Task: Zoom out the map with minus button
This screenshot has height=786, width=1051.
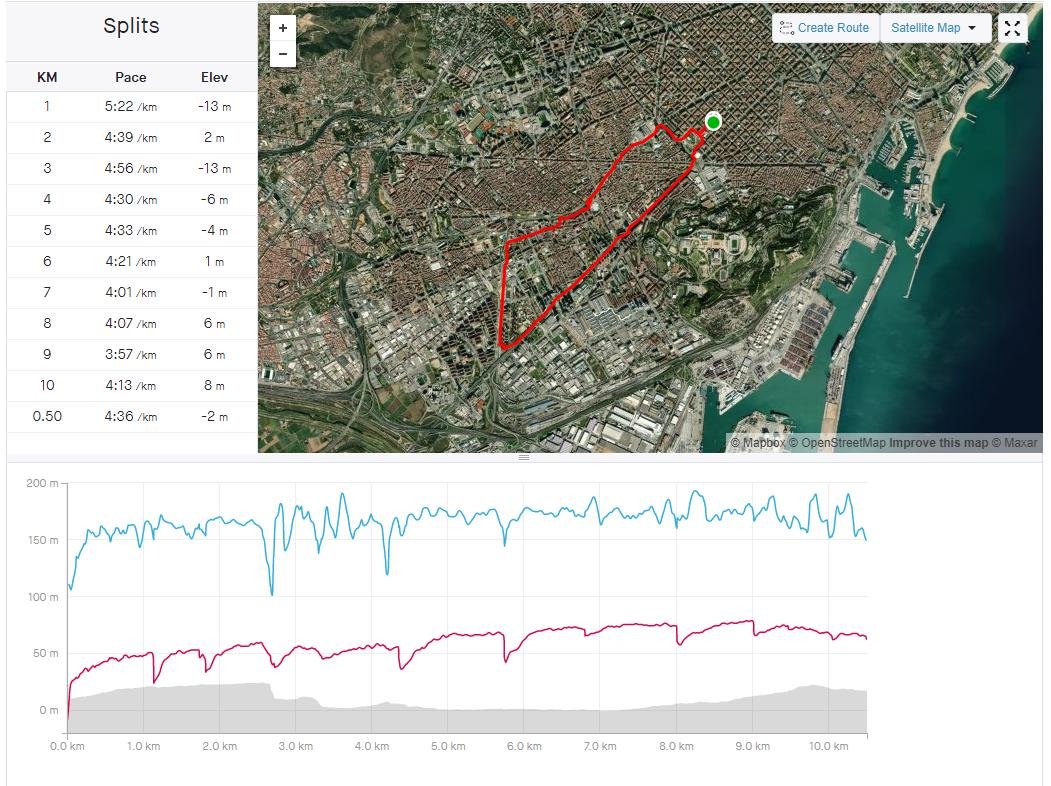Action: [283, 54]
